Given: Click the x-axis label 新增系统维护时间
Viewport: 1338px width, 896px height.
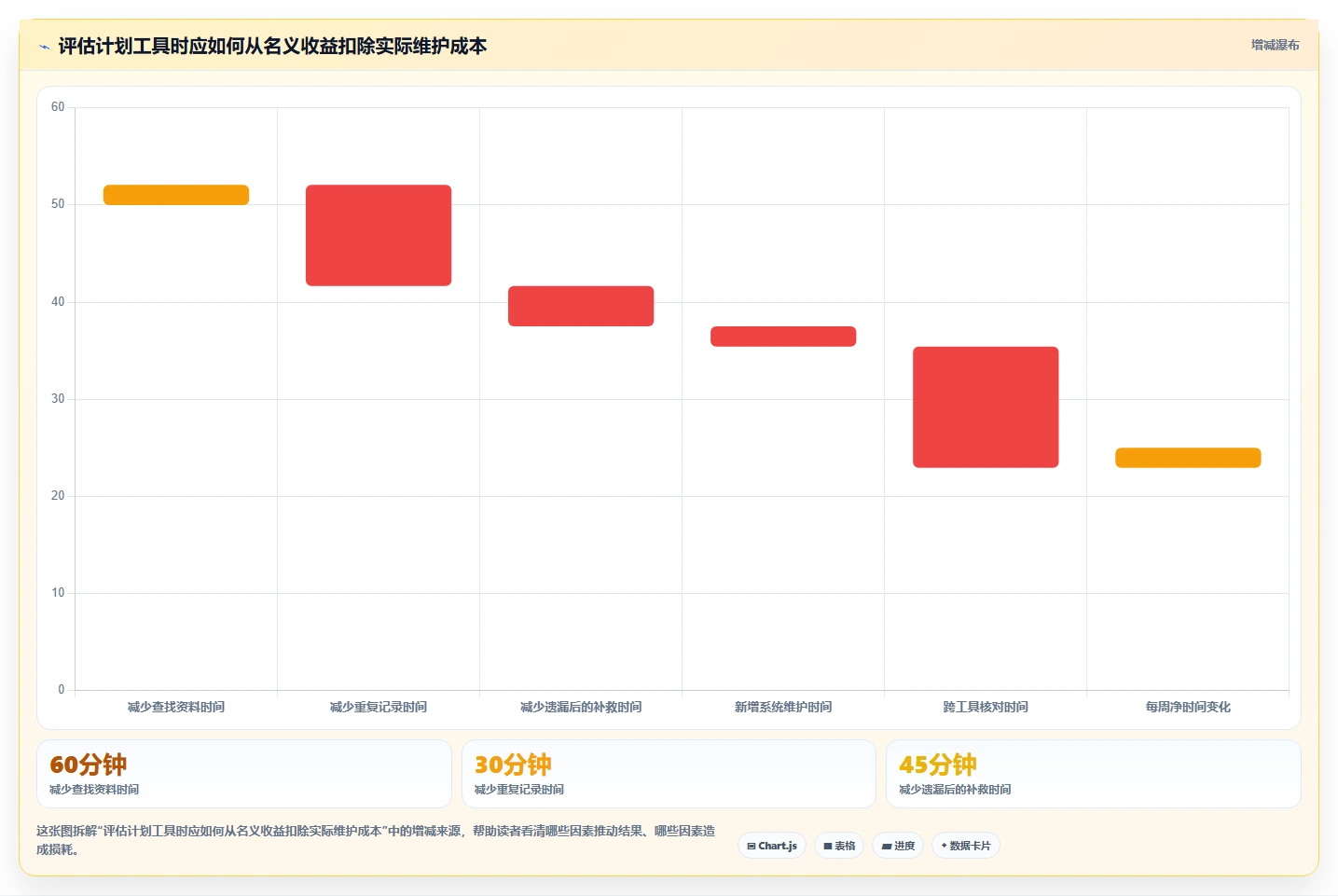Looking at the screenshot, I should (783, 707).
